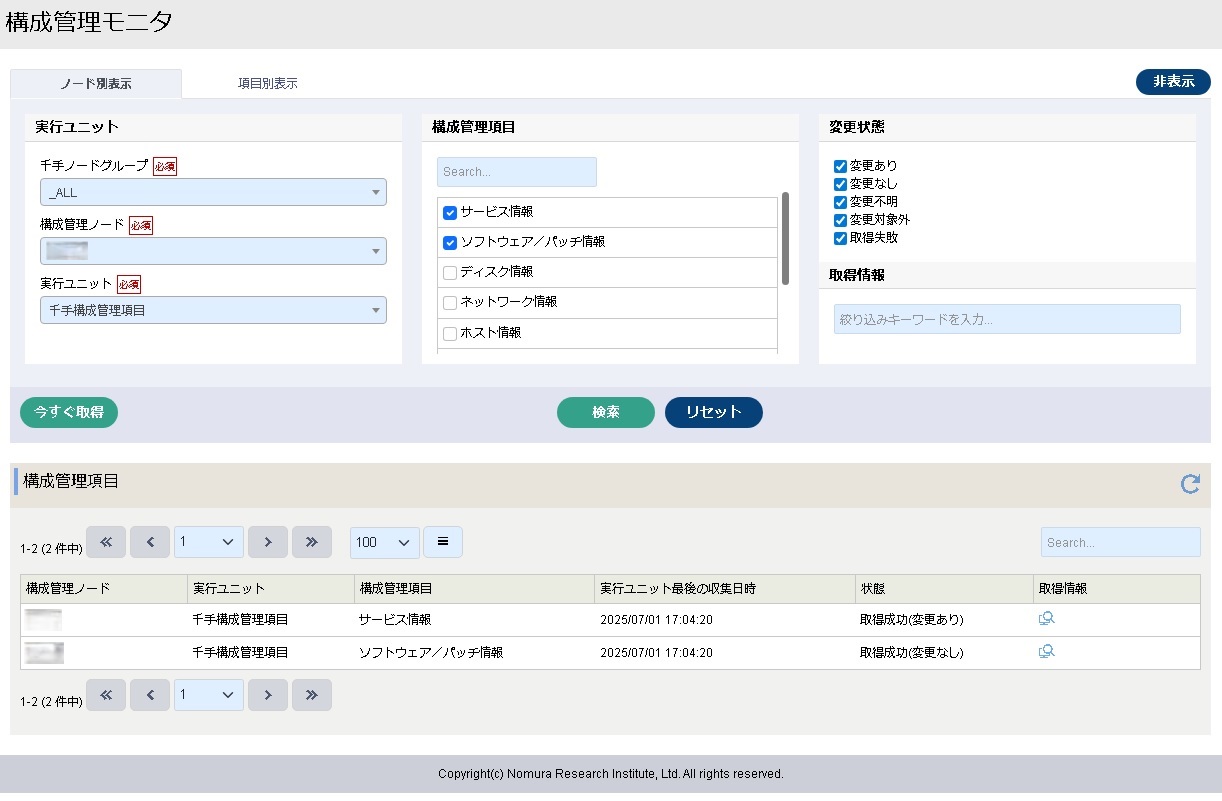Go to first page in top pager
The image size is (1222, 801).
pos(106,542)
